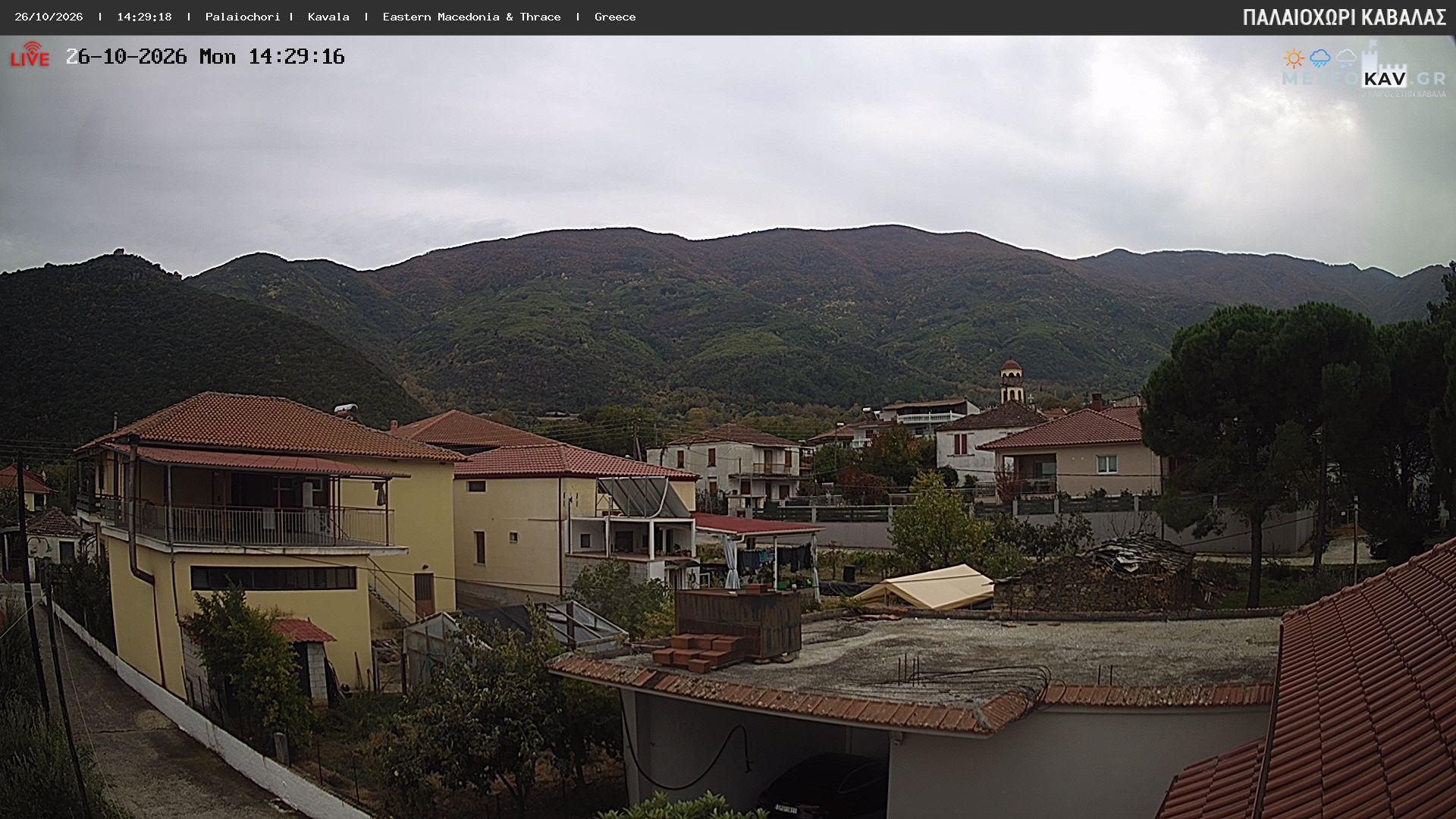The width and height of the screenshot is (1456, 819).
Task: Click the time 14:29:18 in the header bar
Action: point(144,17)
